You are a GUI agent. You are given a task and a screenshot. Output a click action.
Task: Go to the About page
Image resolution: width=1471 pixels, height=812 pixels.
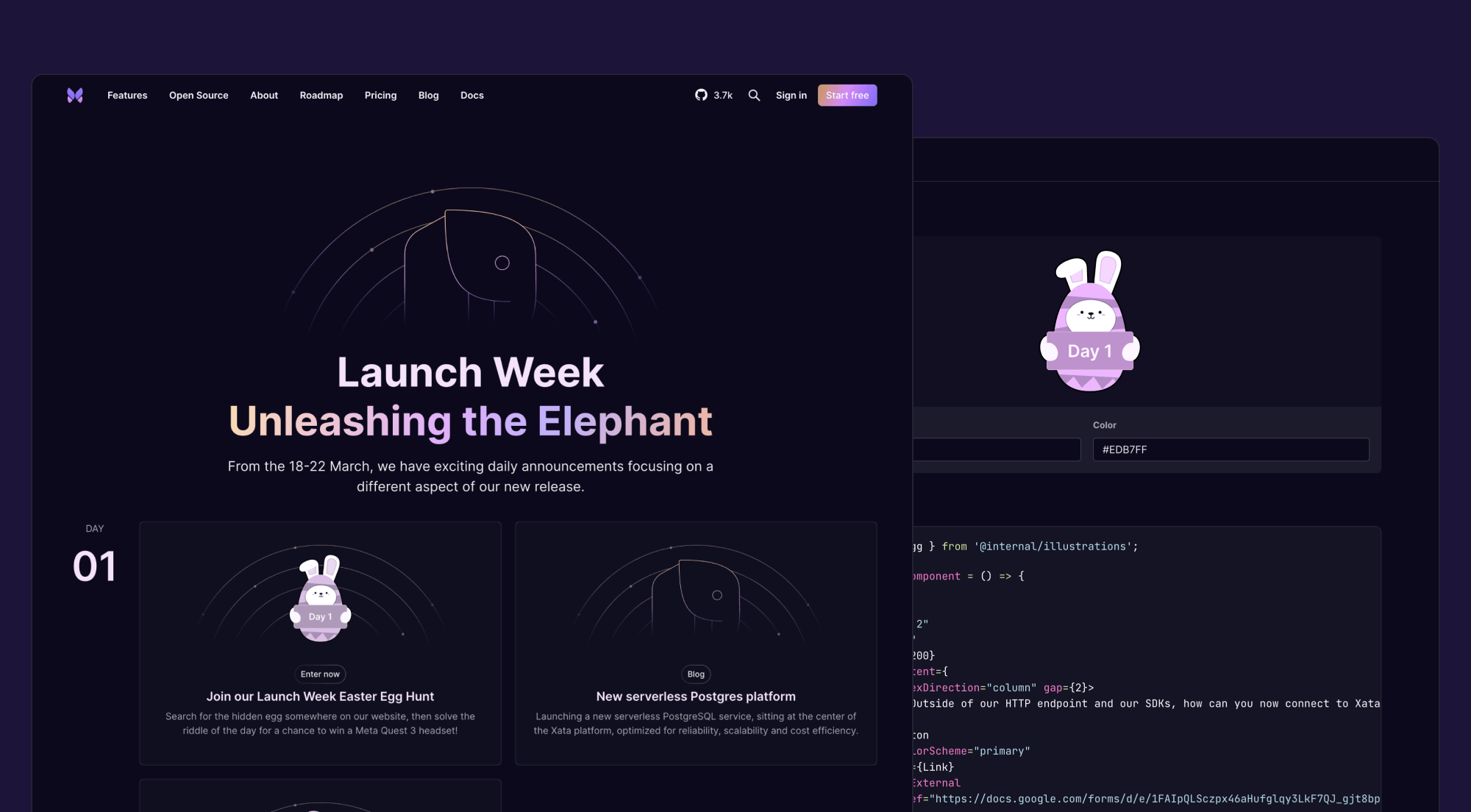coord(264,96)
